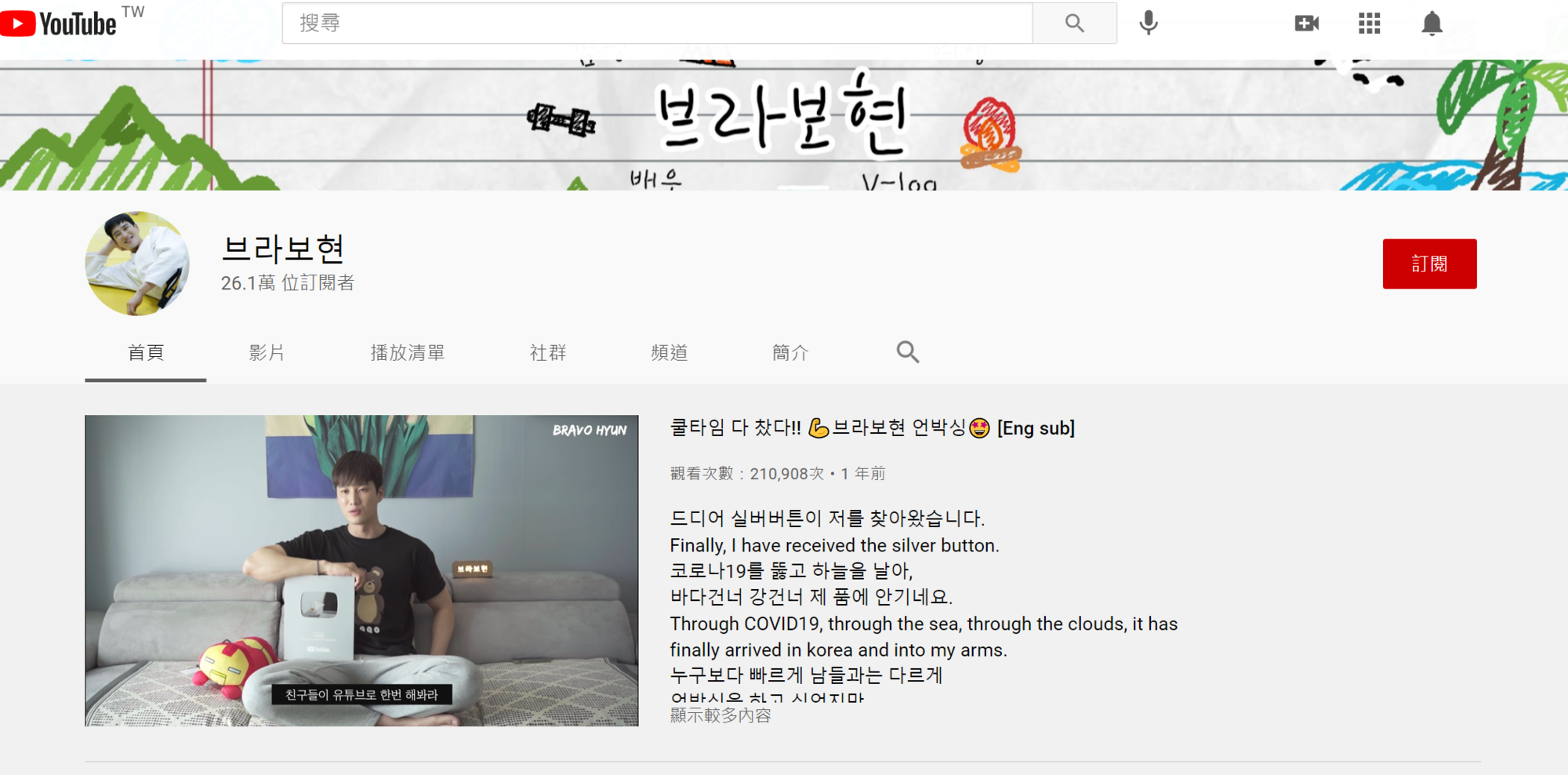Click the 26.1萬 位訂閱者 subscriber count
The width and height of the screenshot is (1568, 775).
point(288,283)
